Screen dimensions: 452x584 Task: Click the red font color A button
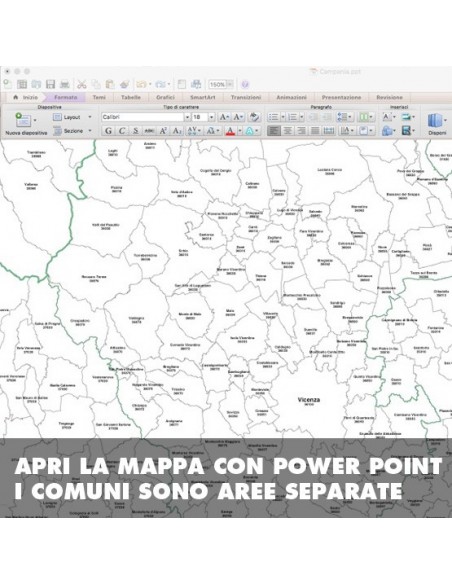[x=230, y=131]
